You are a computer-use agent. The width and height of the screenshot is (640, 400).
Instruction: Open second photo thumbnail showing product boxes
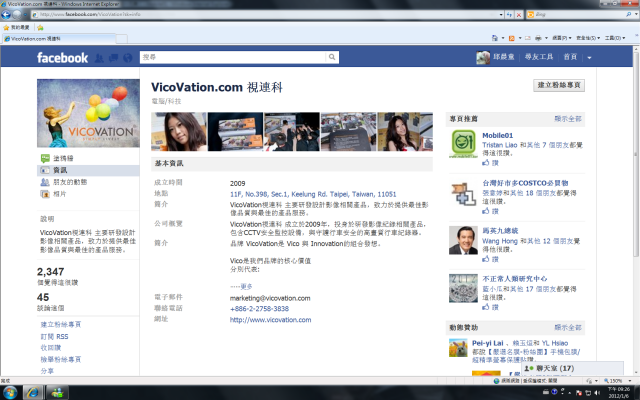click(236, 132)
